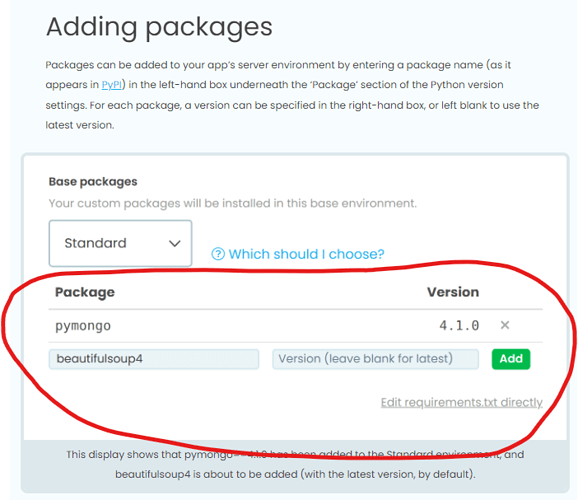Screen dimensions: 578x500
Task: Click the Adding packages heading
Action: click(x=159, y=27)
